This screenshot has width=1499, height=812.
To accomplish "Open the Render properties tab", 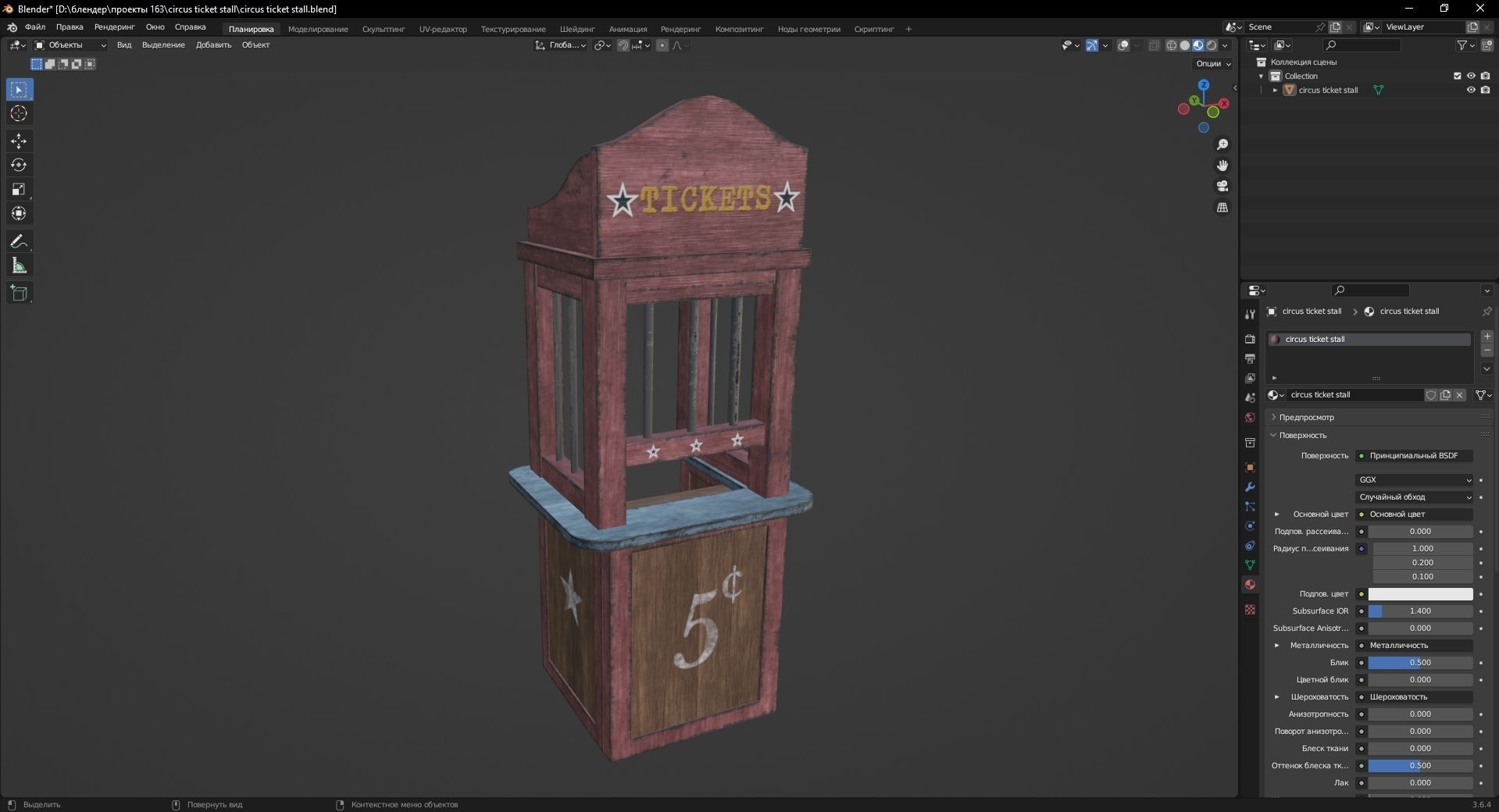I will [x=1249, y=340].
